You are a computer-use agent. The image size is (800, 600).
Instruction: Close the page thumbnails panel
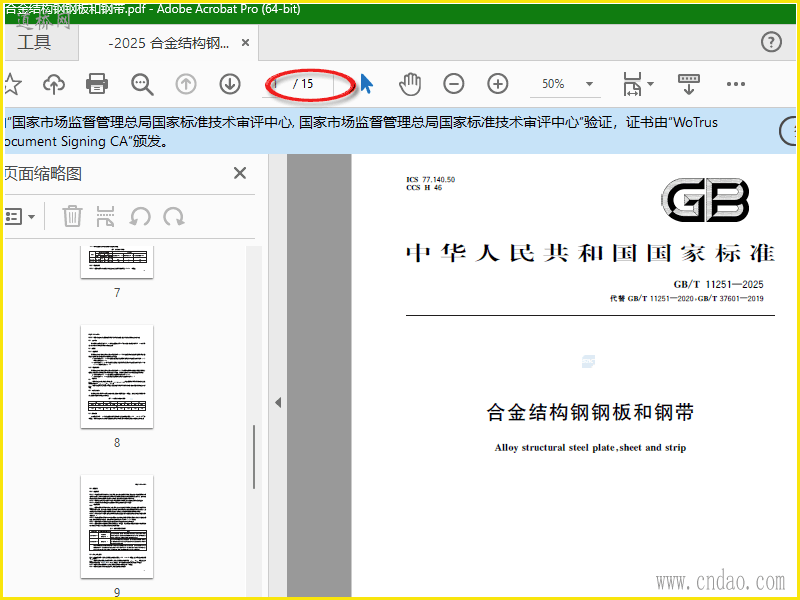[240, 173]
